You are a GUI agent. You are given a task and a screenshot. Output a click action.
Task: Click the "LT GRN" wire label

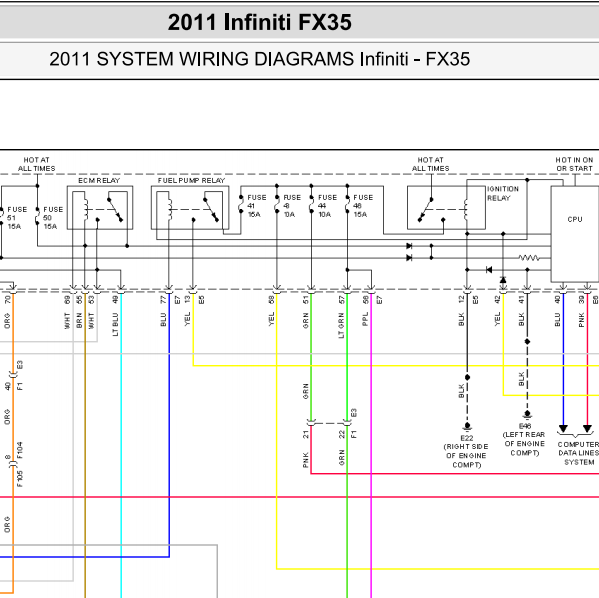click(341, 326)
